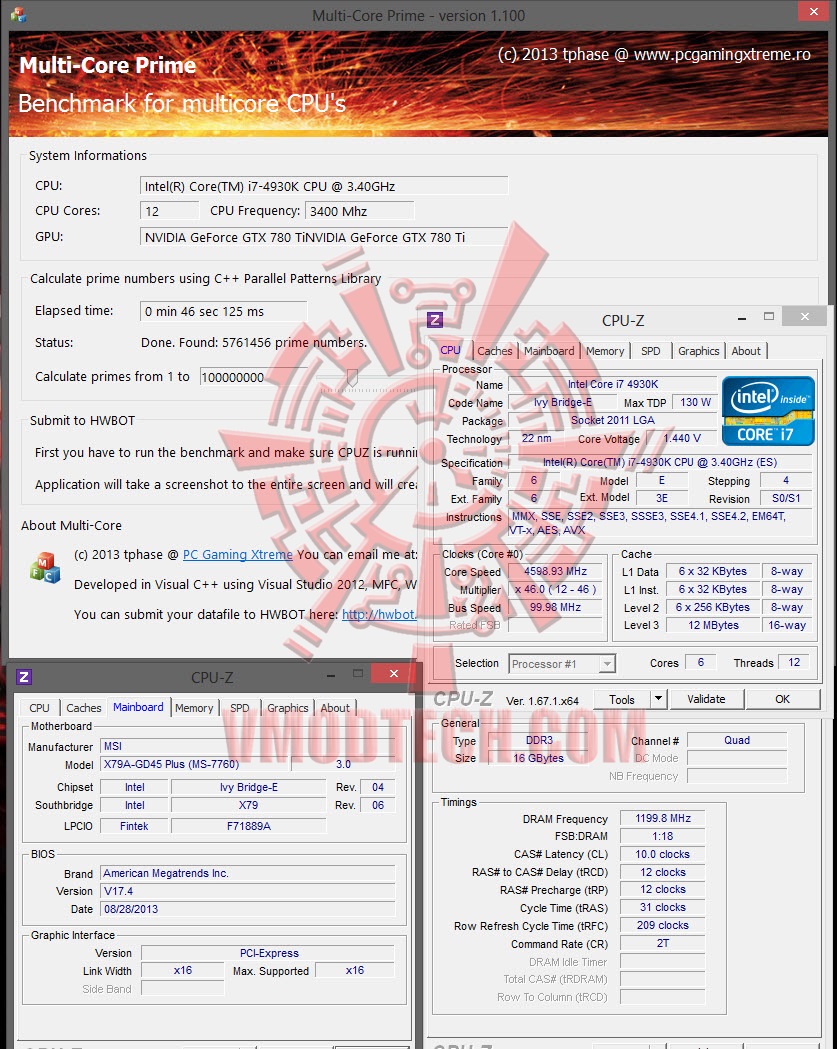Click the Elapsed time field
Screen dimensions: 837x1049
tap(223, 311)
